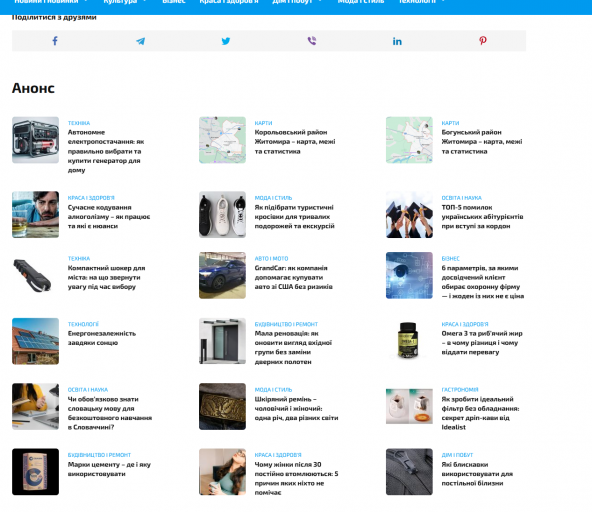This screenshot has width=592, height=512.
Task: Open the generator thumbnail image
Action: click(x=35, y=140)
